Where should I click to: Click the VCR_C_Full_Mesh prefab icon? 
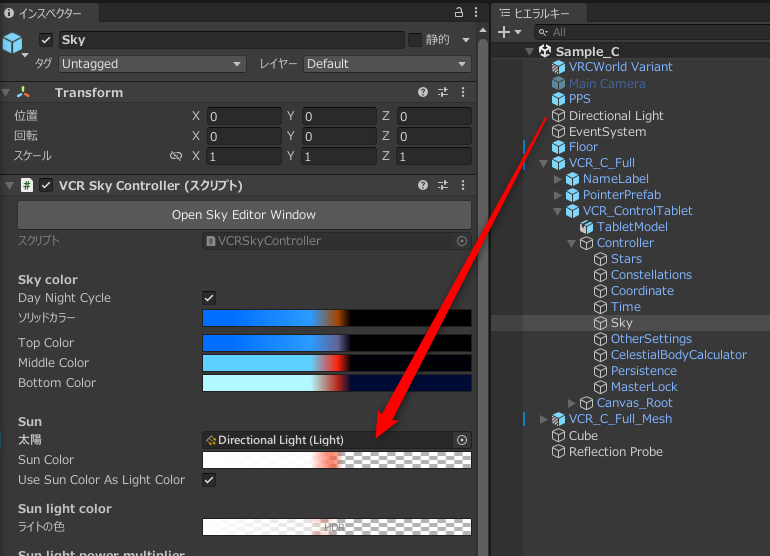point(558,419)
